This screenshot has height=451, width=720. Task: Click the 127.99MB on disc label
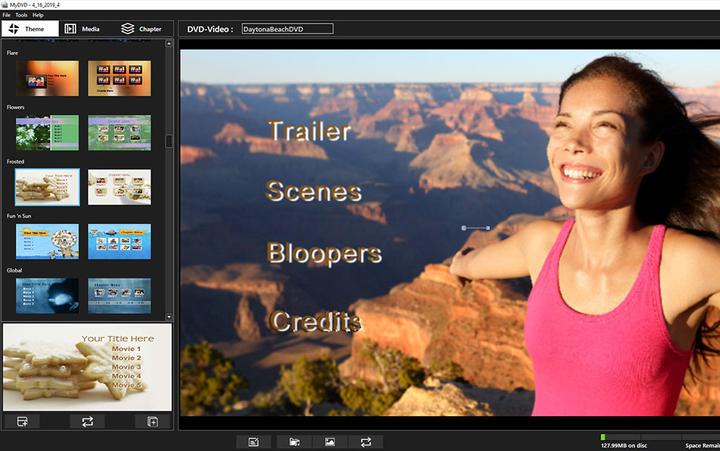[624, 445]
